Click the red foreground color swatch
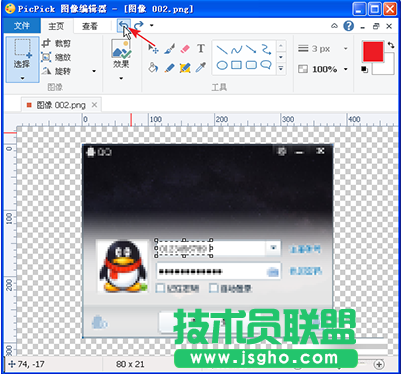Image resolution: width=401 pixels, height=374 pixels. click(x=373, y=52)
